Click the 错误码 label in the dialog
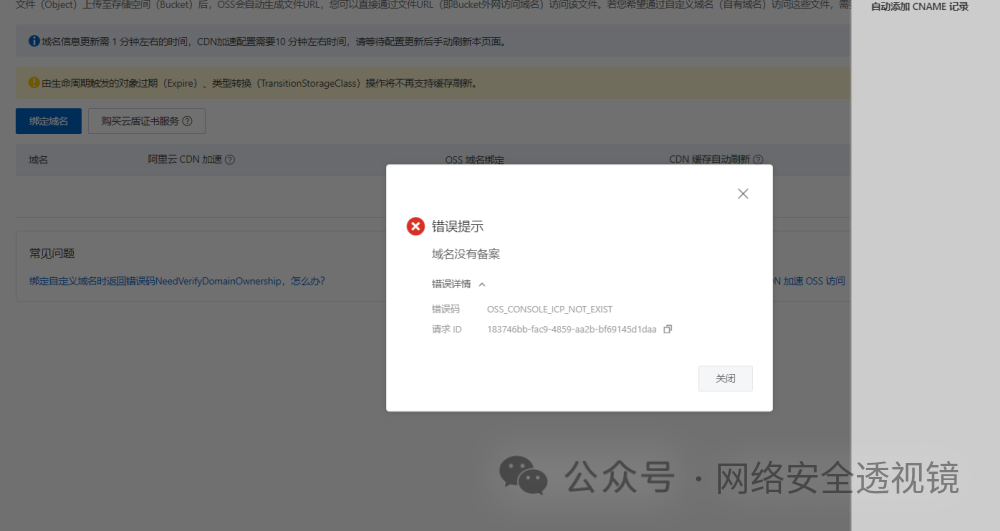The width and height of the screenshot is (1000, 531). (446, 309)
